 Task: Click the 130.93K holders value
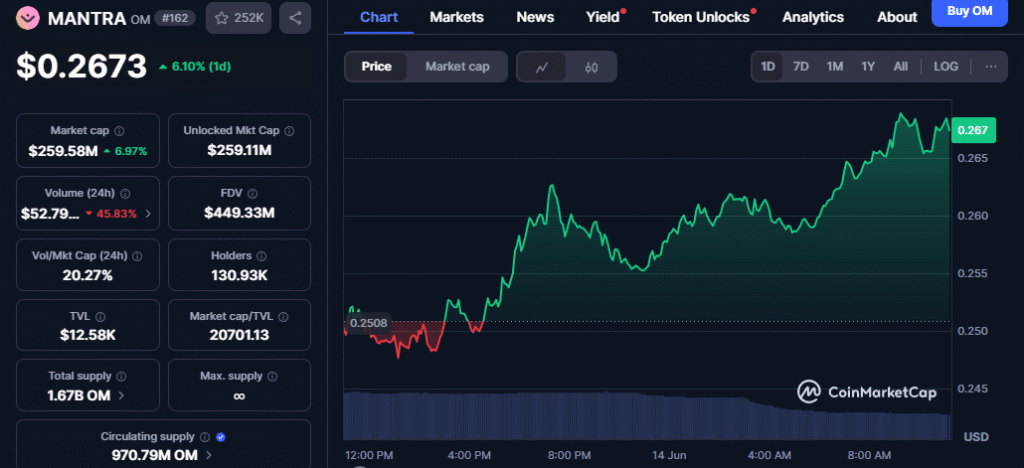pyautogui.click(x=240, y=275)
